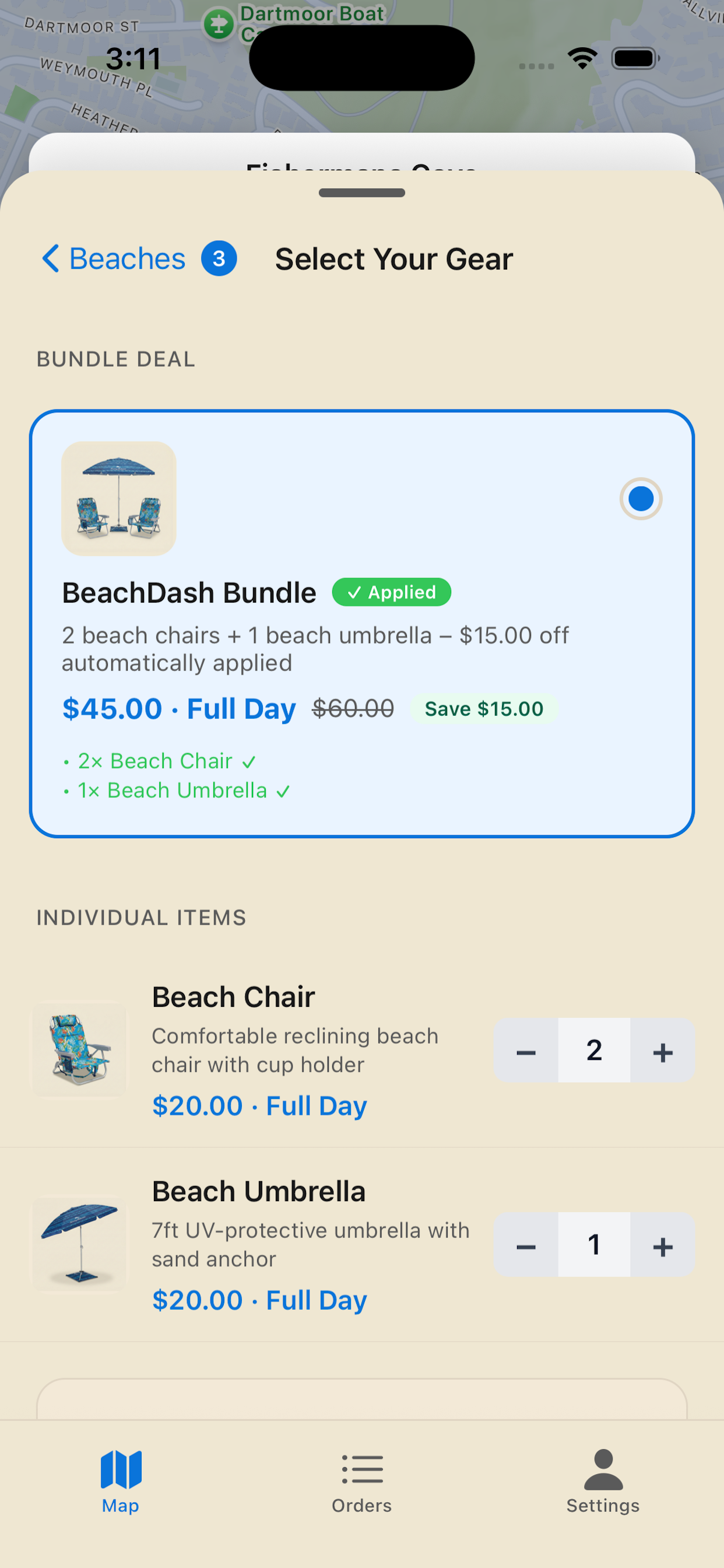Tap the Dartmoor Boat map pin icon
The height and width of the screenshot is (1568, 724).
point(218,24)
